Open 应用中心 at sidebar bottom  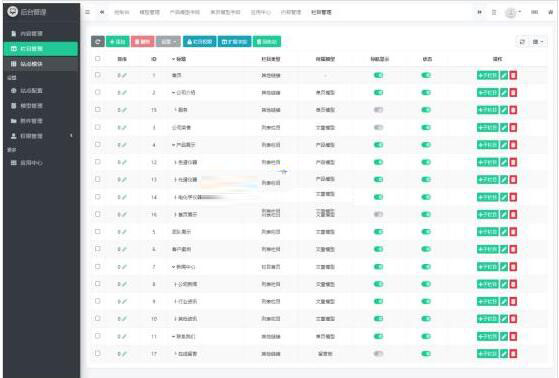click(40, 163)
